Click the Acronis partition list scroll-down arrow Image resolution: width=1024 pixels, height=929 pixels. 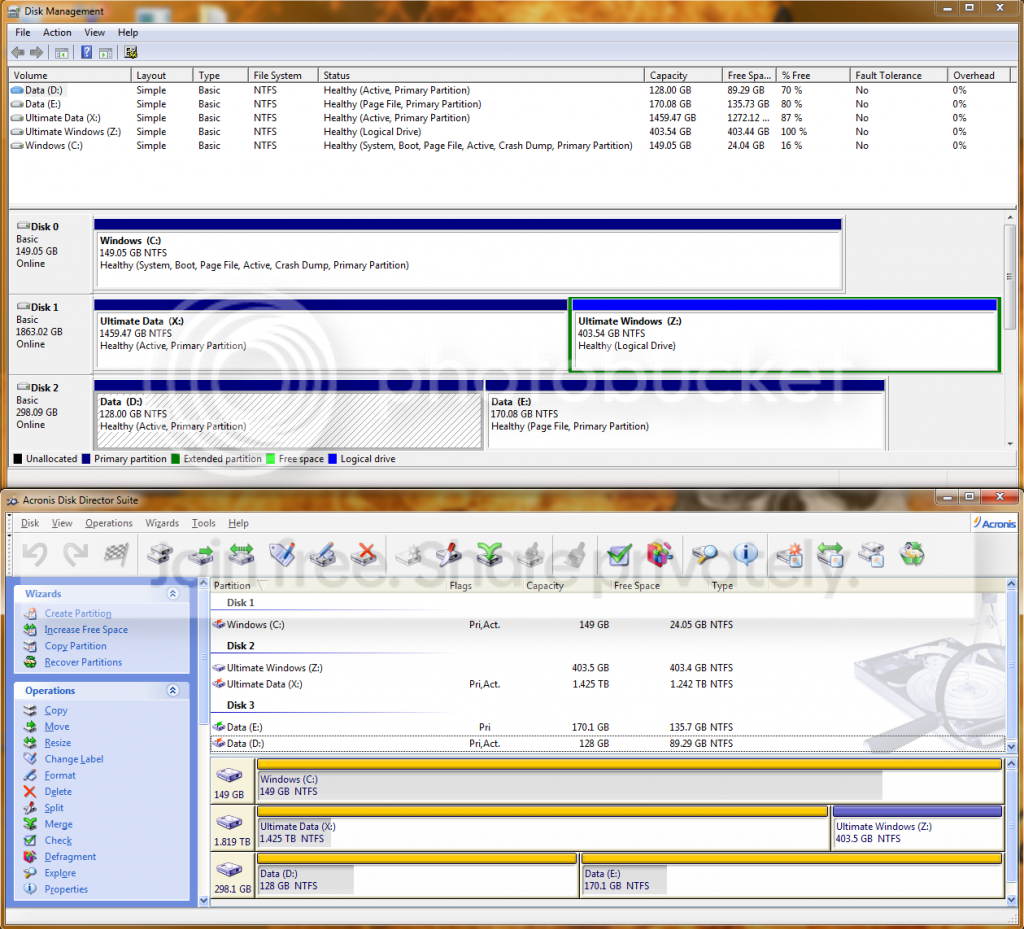pyautogui.click(x=1012, y=746)
